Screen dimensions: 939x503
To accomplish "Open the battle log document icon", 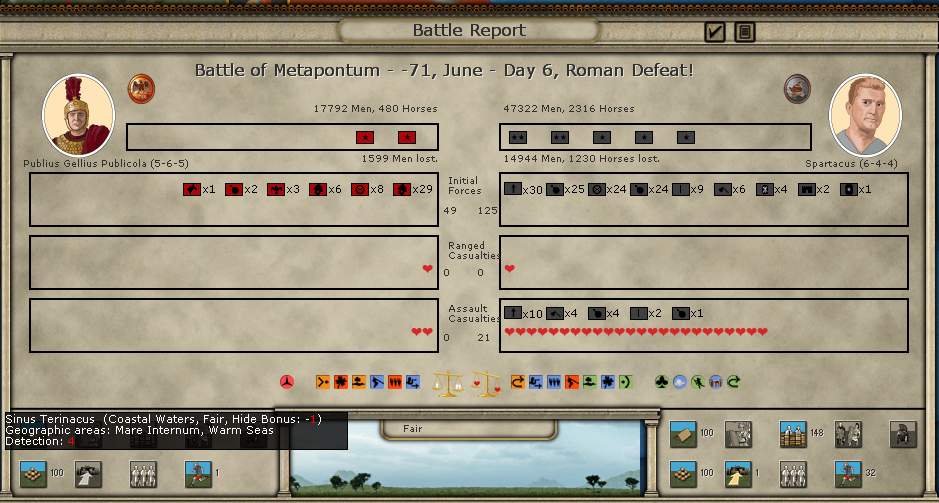I will pyautogui.click(x=744, y=32).
